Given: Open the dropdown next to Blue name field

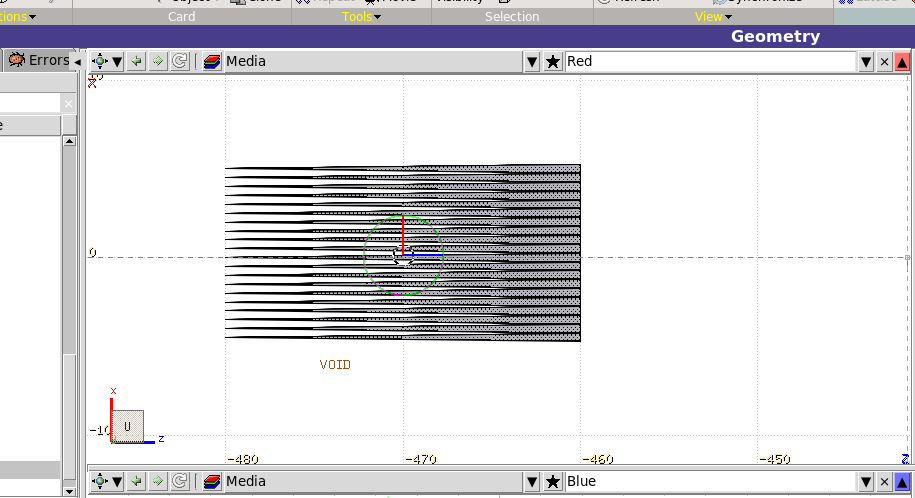Looking at the screenshot, I should coord(866,482).
